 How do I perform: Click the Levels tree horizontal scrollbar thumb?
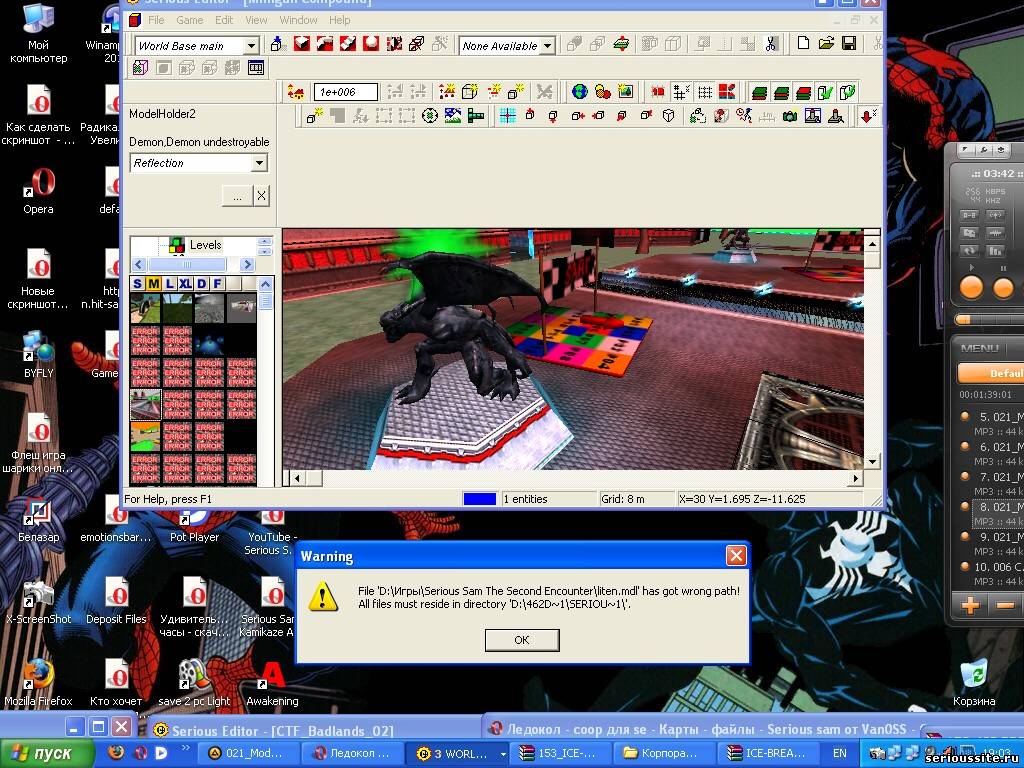187,264
